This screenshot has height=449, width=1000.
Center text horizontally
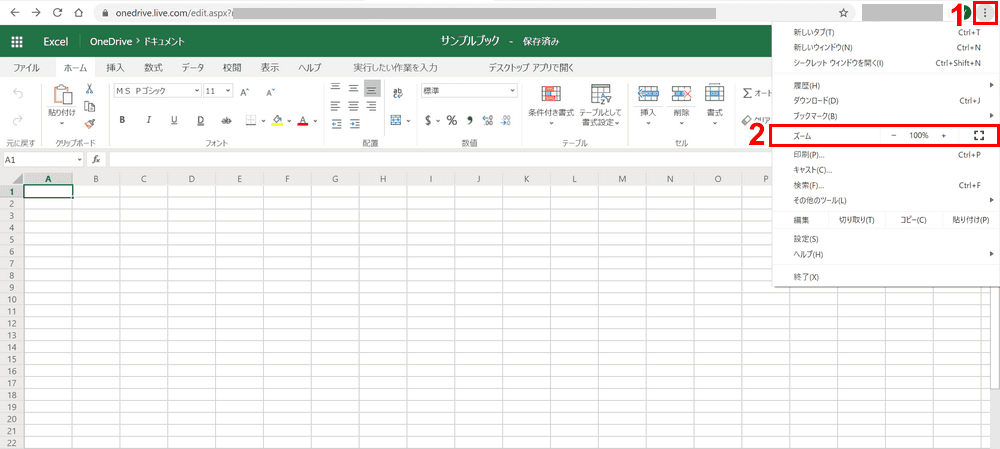pos(353,106)
